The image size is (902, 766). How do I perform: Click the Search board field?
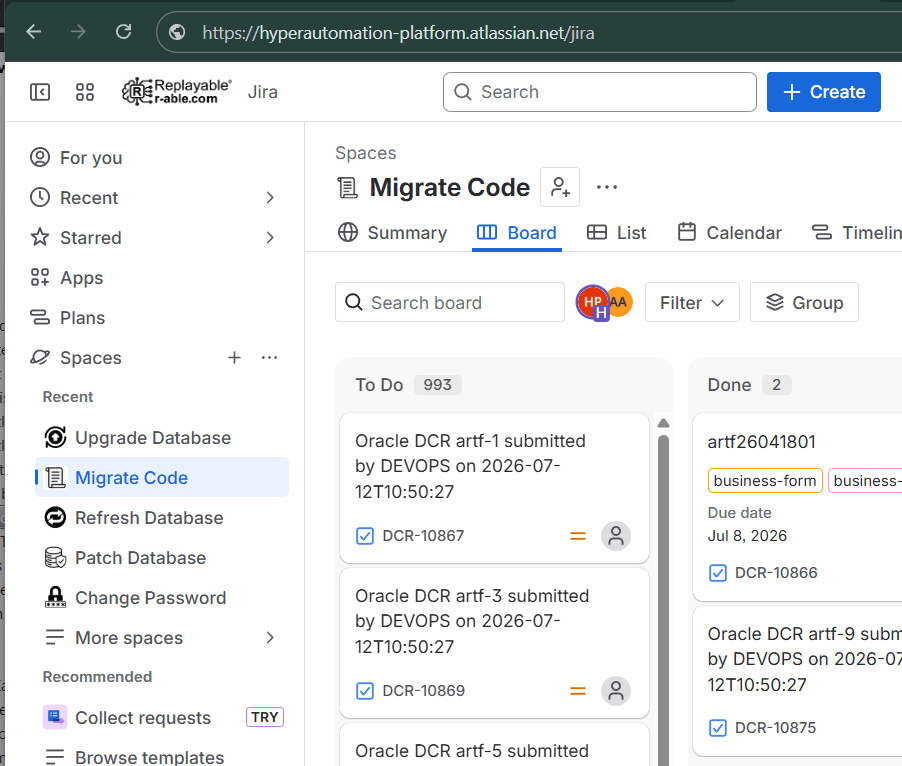(x=450, y=302)
